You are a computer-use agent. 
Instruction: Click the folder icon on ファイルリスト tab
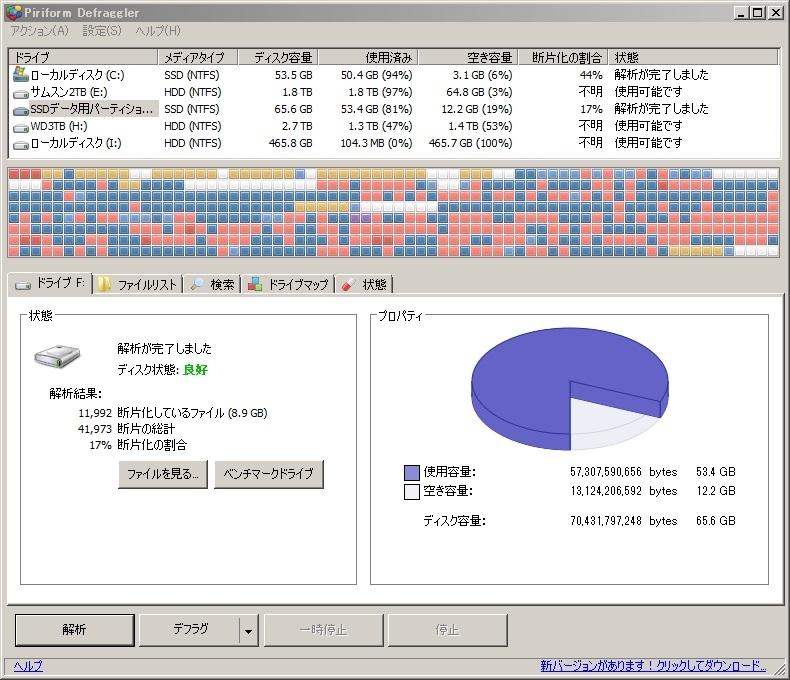coord(104,284)
